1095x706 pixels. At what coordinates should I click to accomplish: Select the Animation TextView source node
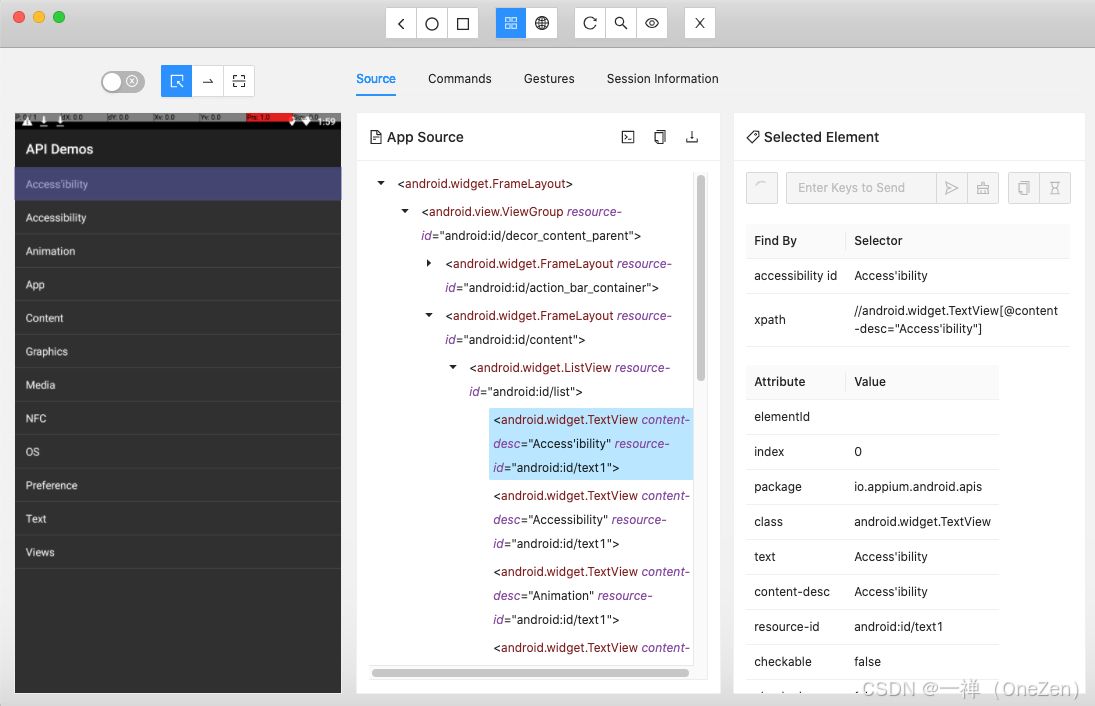click(591, 596)
